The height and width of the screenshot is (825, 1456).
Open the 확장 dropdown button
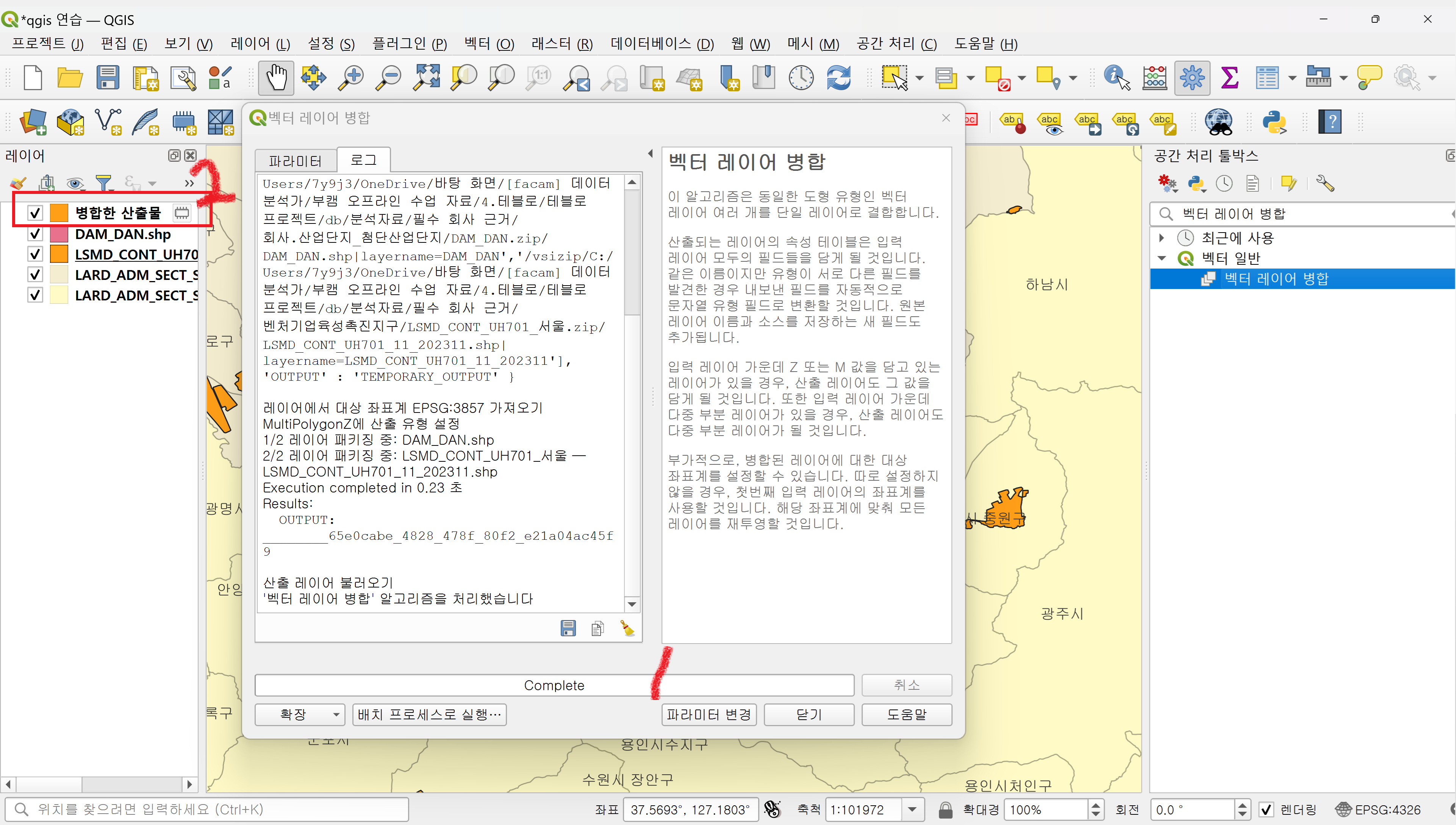[300, 714]
